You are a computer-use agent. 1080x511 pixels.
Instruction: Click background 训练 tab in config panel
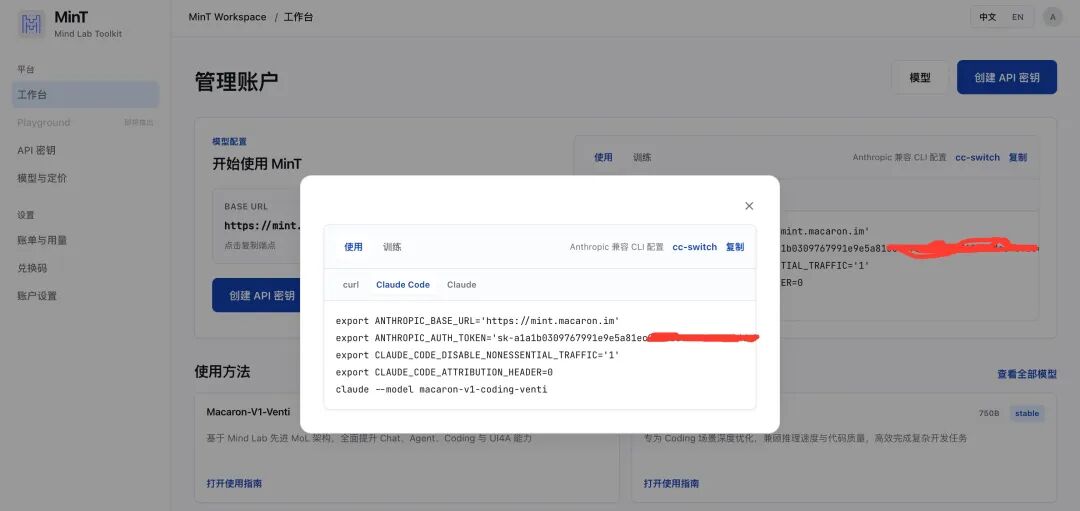click(643, 157)
